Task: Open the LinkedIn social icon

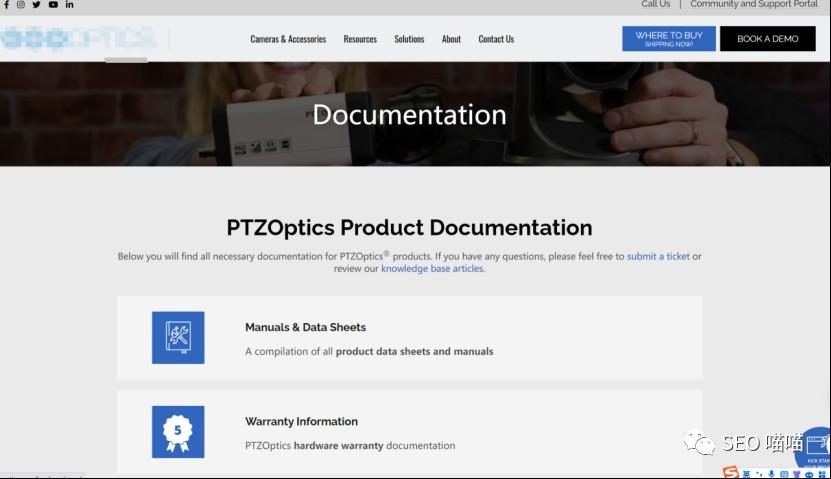Action: [x=69, y=4]
